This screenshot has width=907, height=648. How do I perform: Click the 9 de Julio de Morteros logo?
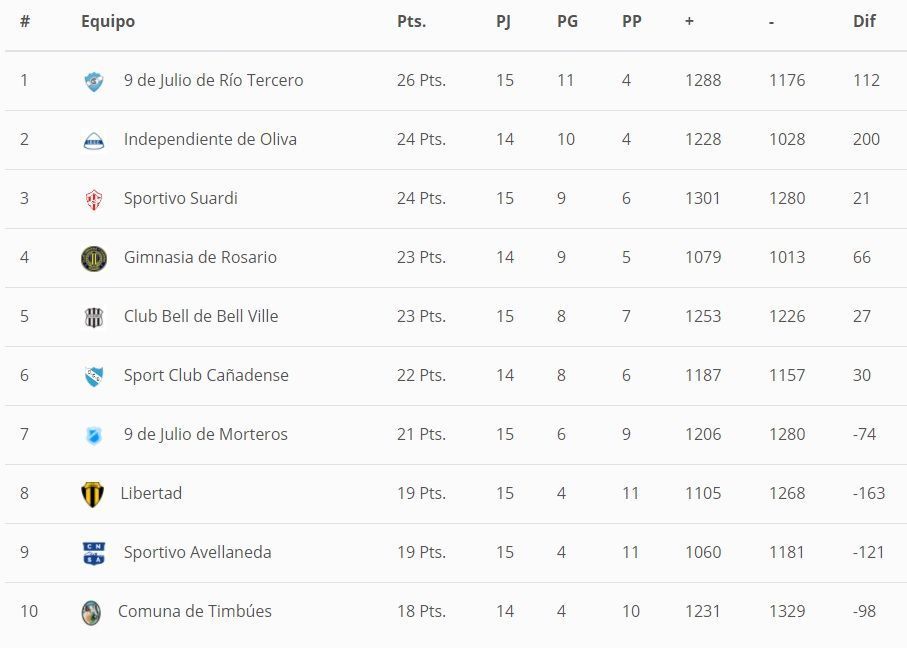(93, 435)
